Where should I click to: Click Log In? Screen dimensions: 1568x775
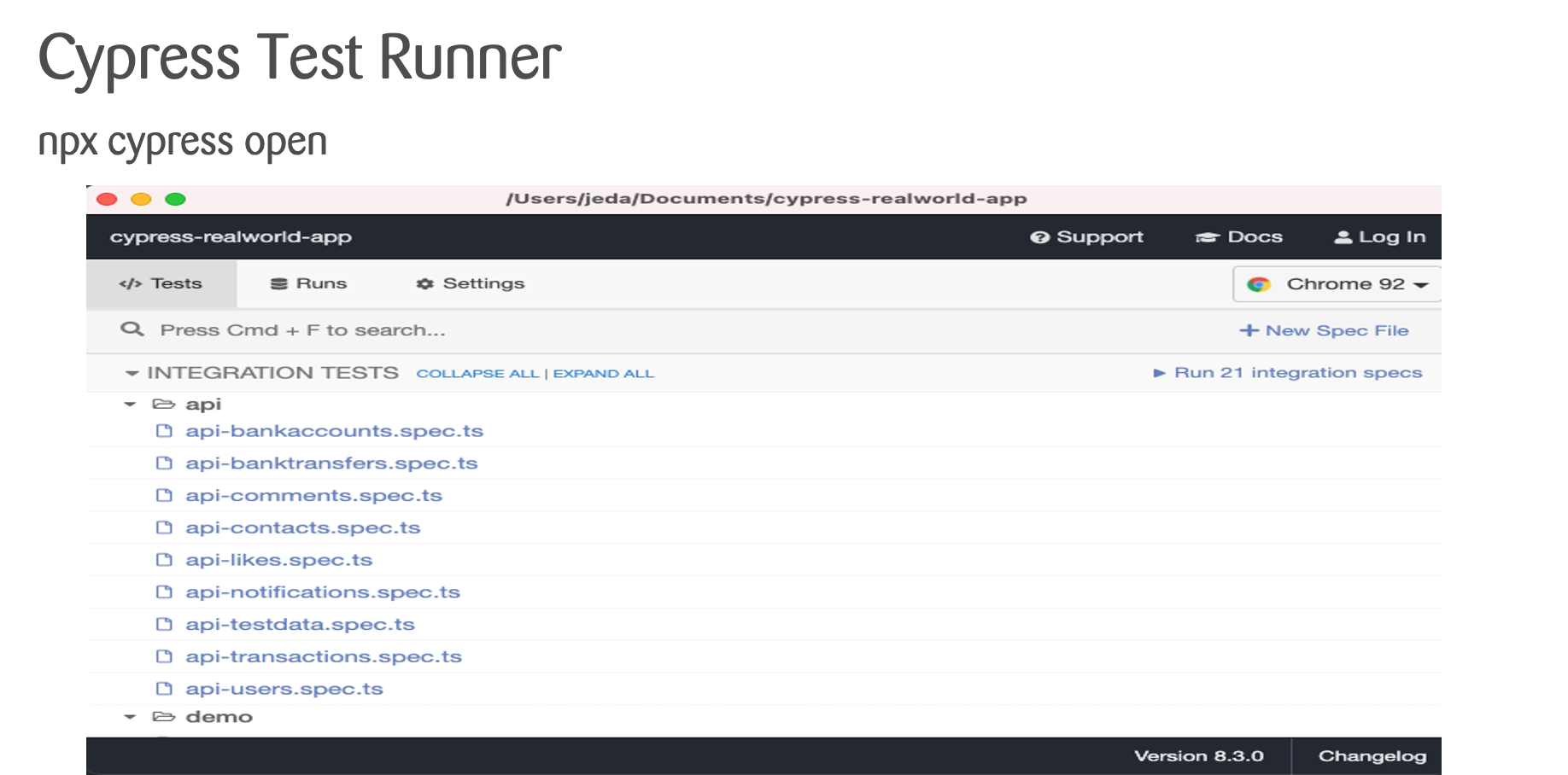coord(1380,237)
